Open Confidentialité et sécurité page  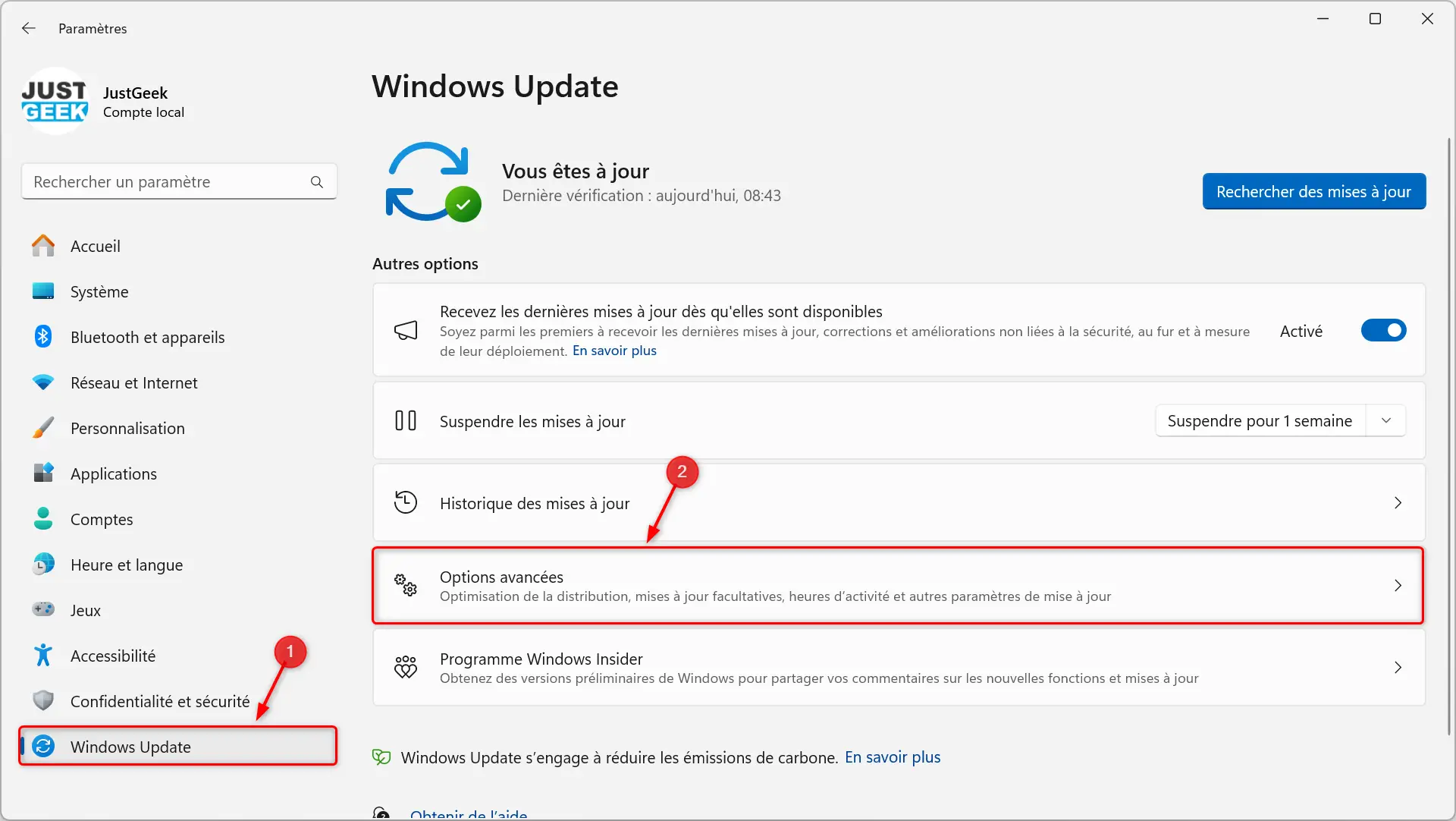coord(179,701)
